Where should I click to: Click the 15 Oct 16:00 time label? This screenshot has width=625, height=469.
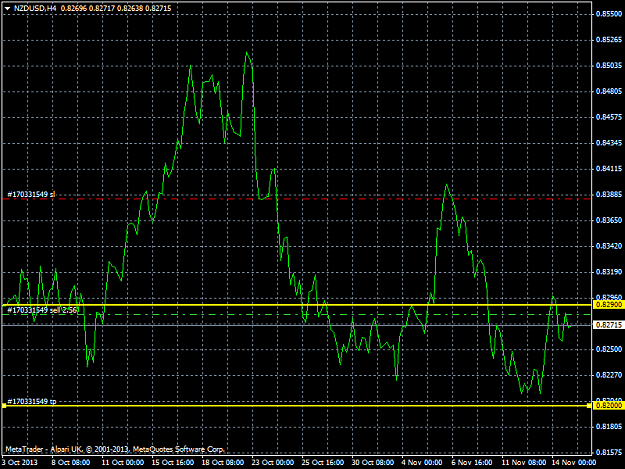point(173,462)
